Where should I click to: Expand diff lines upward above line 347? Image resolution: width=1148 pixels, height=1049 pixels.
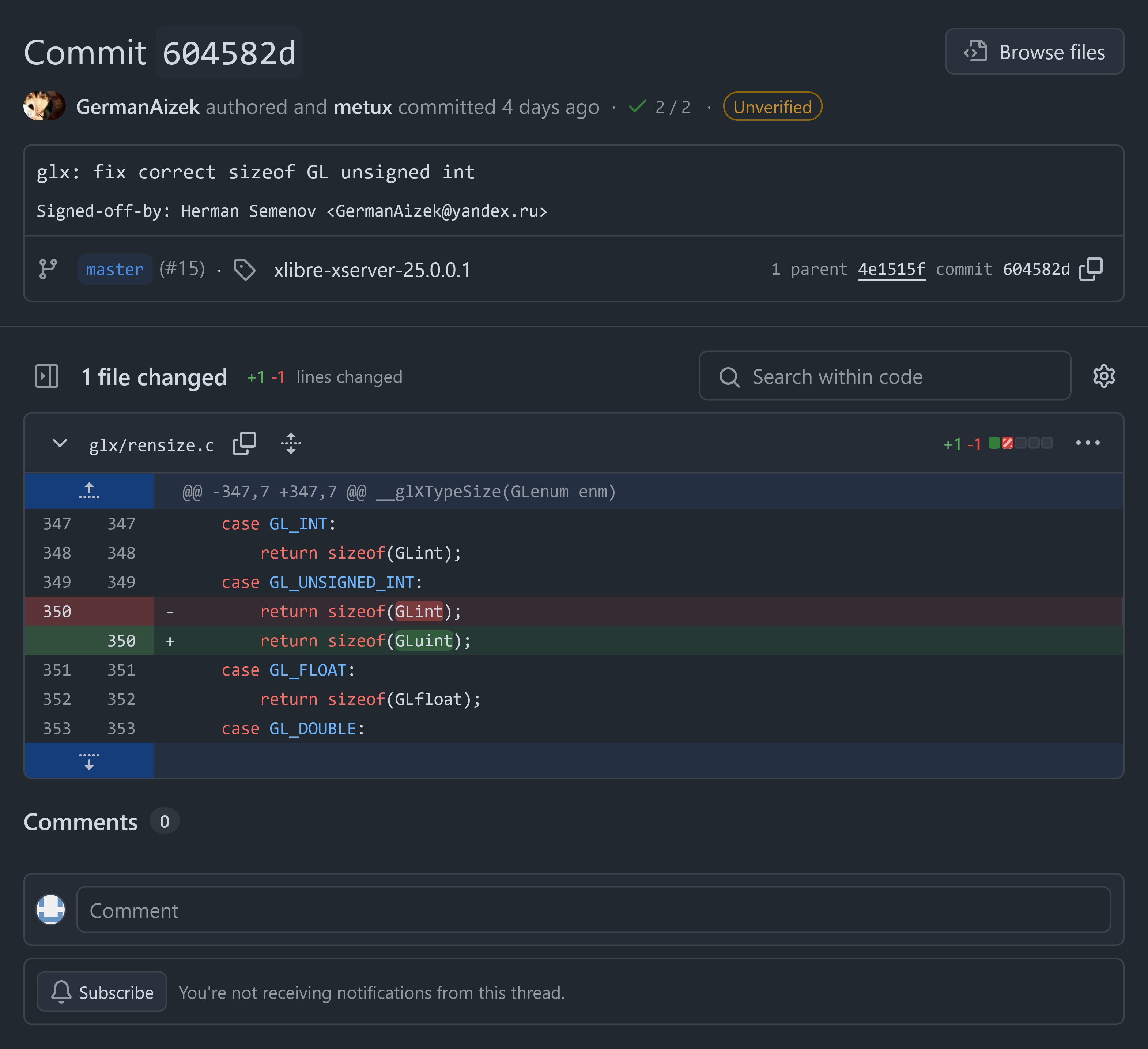tap(89, 490)
